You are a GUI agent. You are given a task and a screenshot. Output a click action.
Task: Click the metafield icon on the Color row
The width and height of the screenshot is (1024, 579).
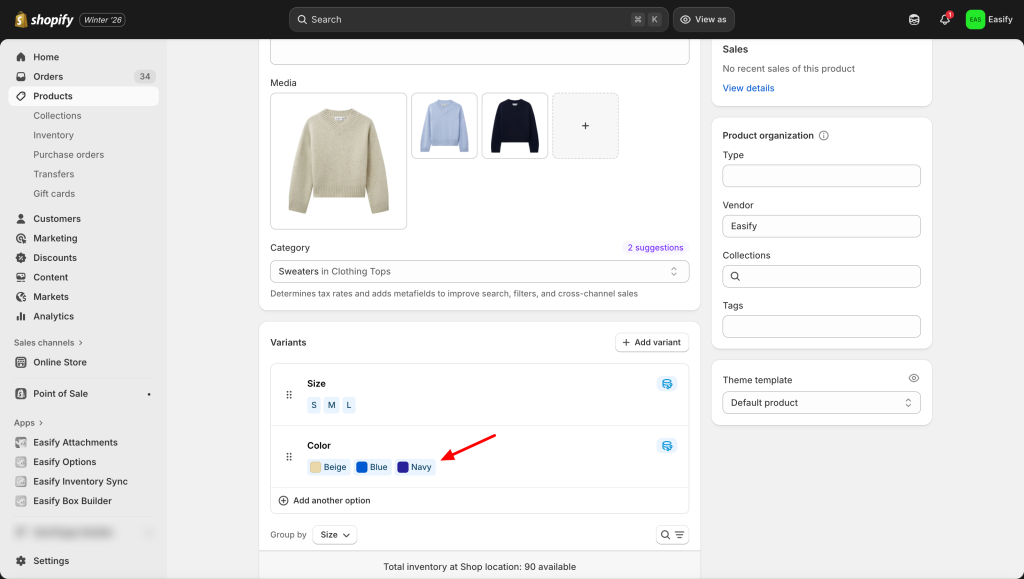click(667, 445)
